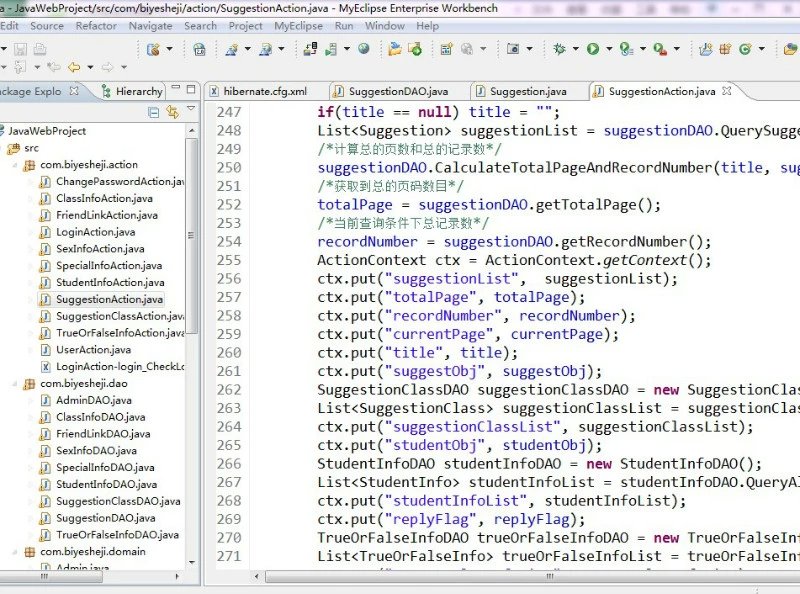The height and width of the screenshot is (594, 800).
Task: Open the Refactor menu
Action: (96, 26)
